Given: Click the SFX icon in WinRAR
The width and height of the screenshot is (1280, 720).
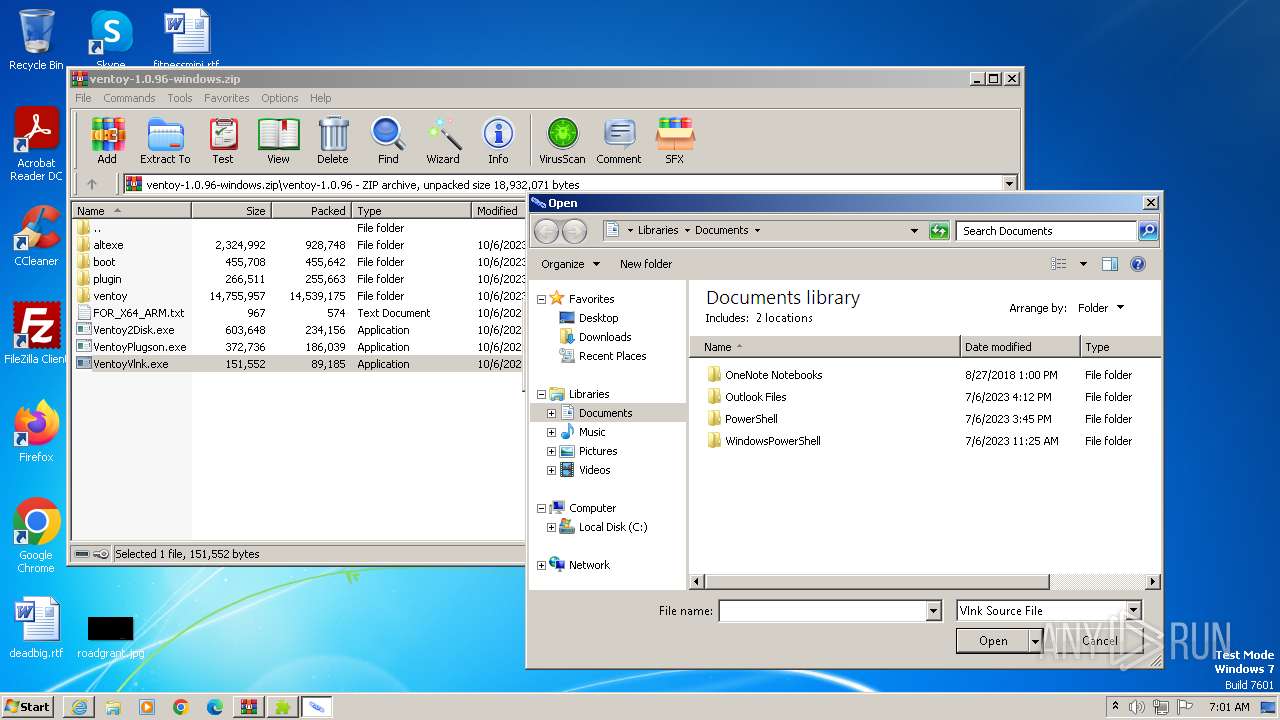Looking at the screenshot, I should click(675, 141).
